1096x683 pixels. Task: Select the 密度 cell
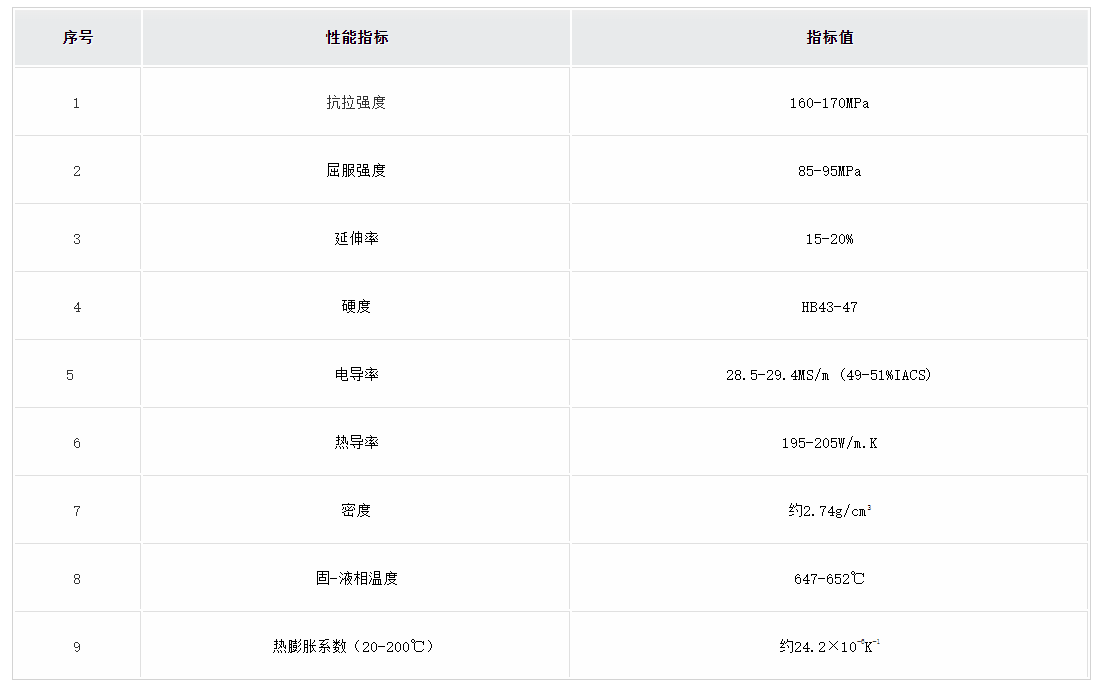(356, 511)
